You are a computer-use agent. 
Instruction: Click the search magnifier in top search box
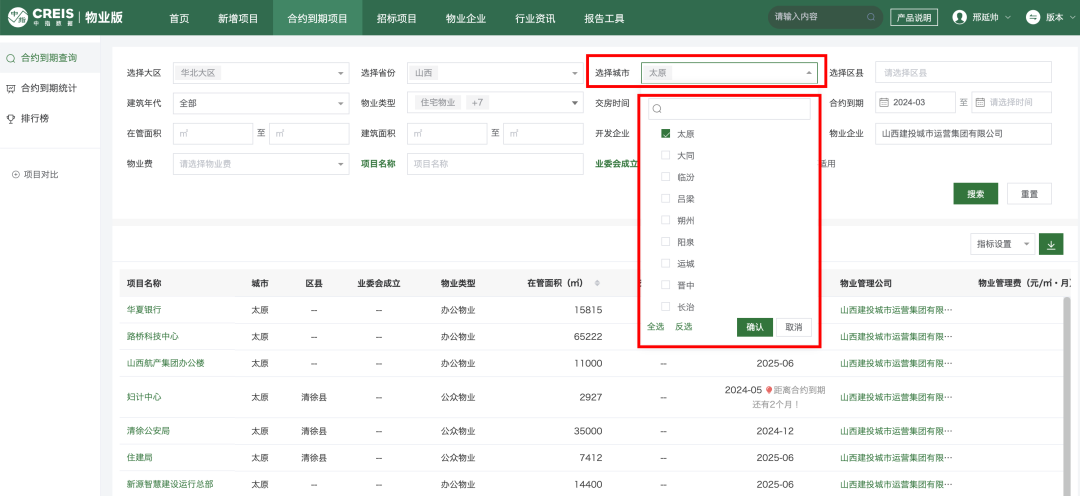coord(871,17)
